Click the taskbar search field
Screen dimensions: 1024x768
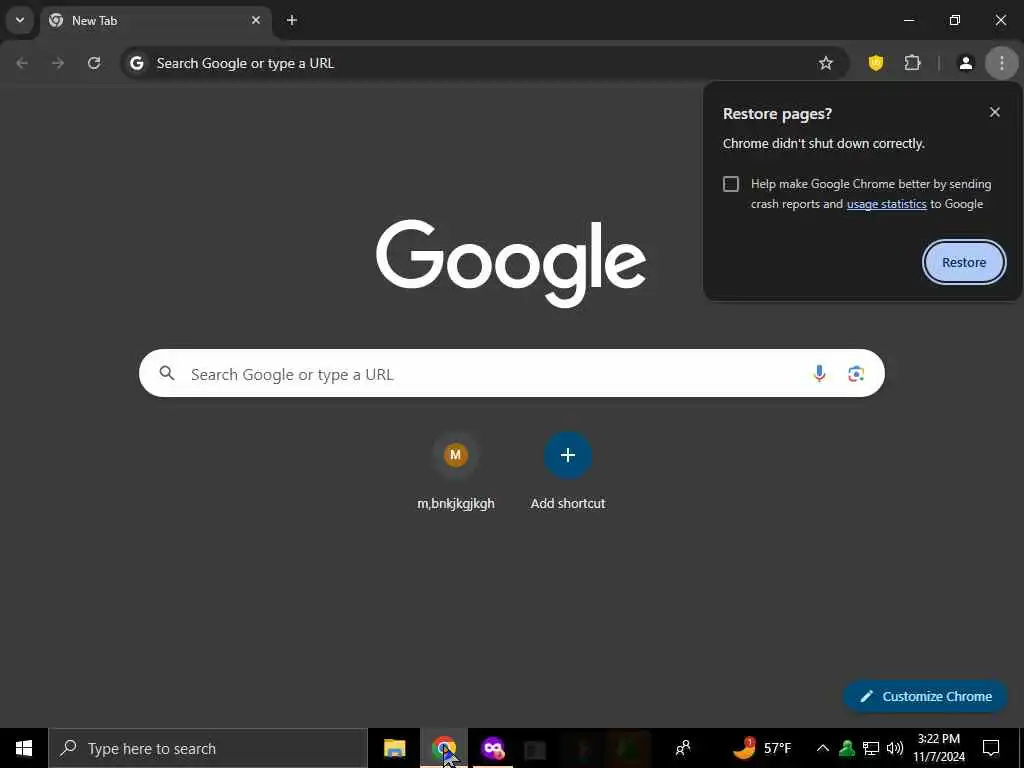pyautogui.click(x=208, y=748)
